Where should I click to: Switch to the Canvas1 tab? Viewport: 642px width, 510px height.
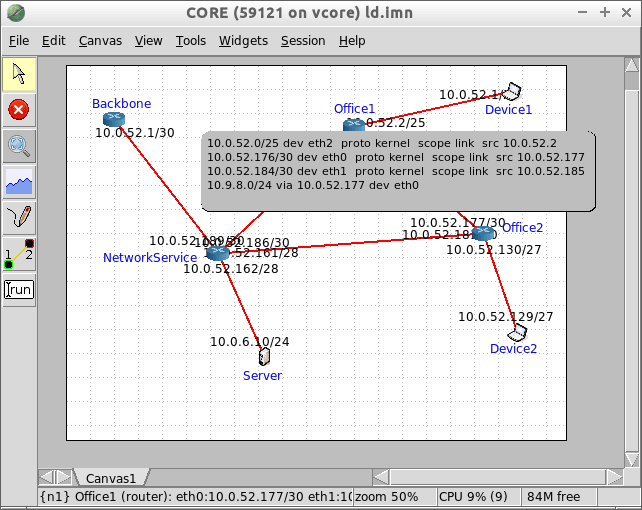tap(111, 478)
